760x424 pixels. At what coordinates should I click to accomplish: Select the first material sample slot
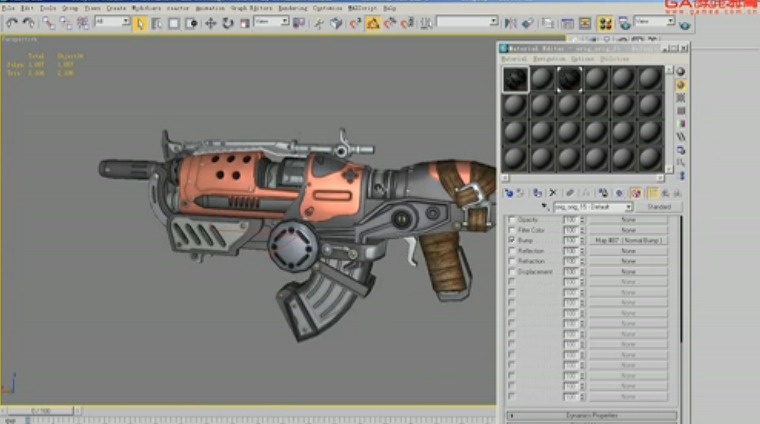point(515,79)
